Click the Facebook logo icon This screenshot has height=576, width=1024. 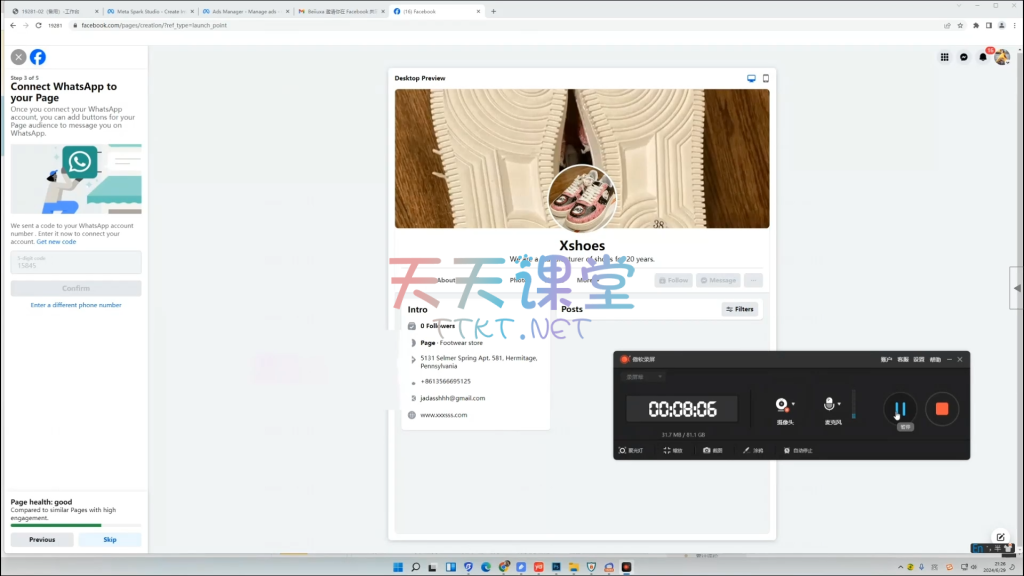coord(38,57)
